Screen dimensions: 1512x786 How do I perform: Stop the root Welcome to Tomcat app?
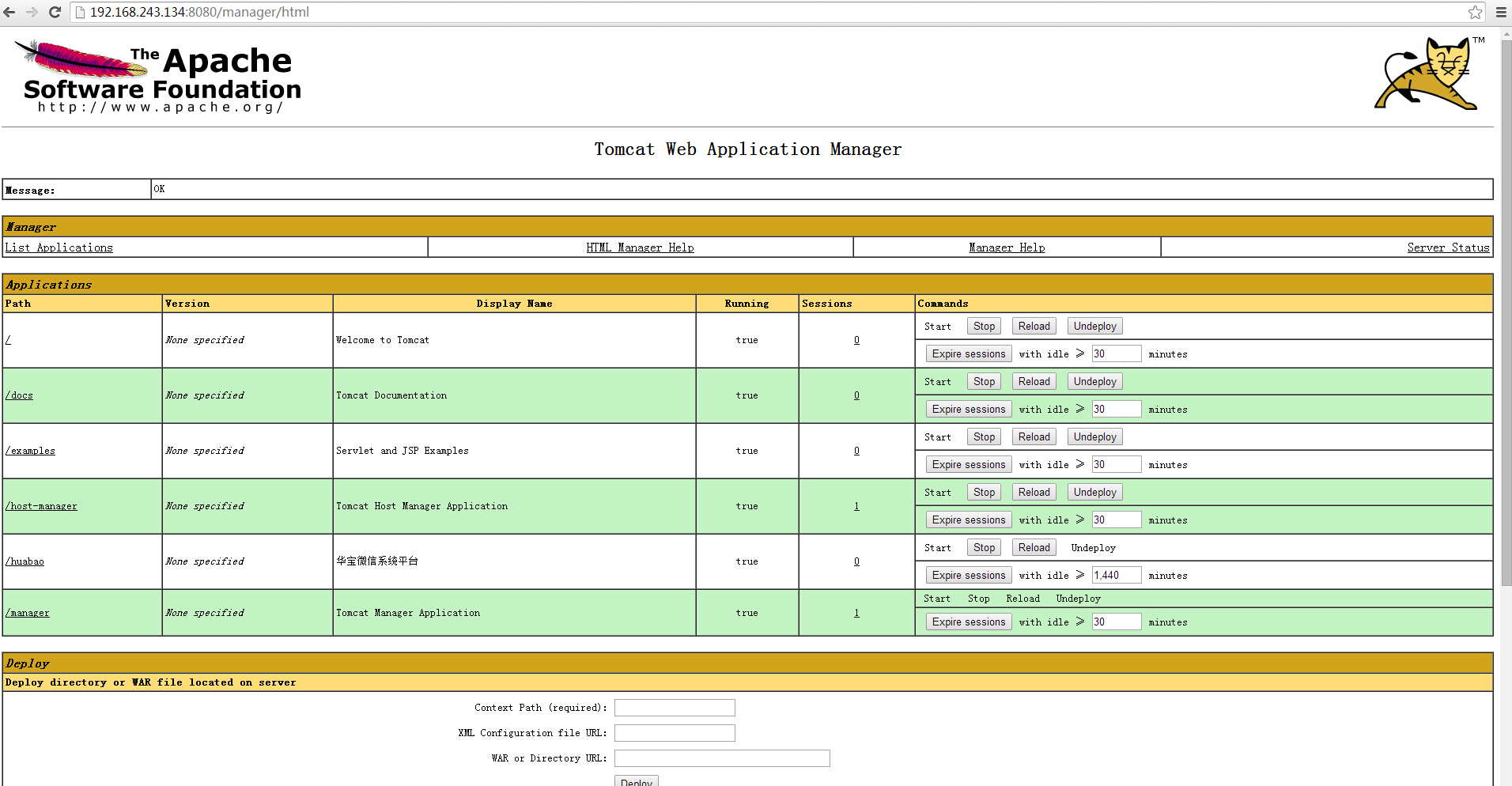tap(984, 326)
